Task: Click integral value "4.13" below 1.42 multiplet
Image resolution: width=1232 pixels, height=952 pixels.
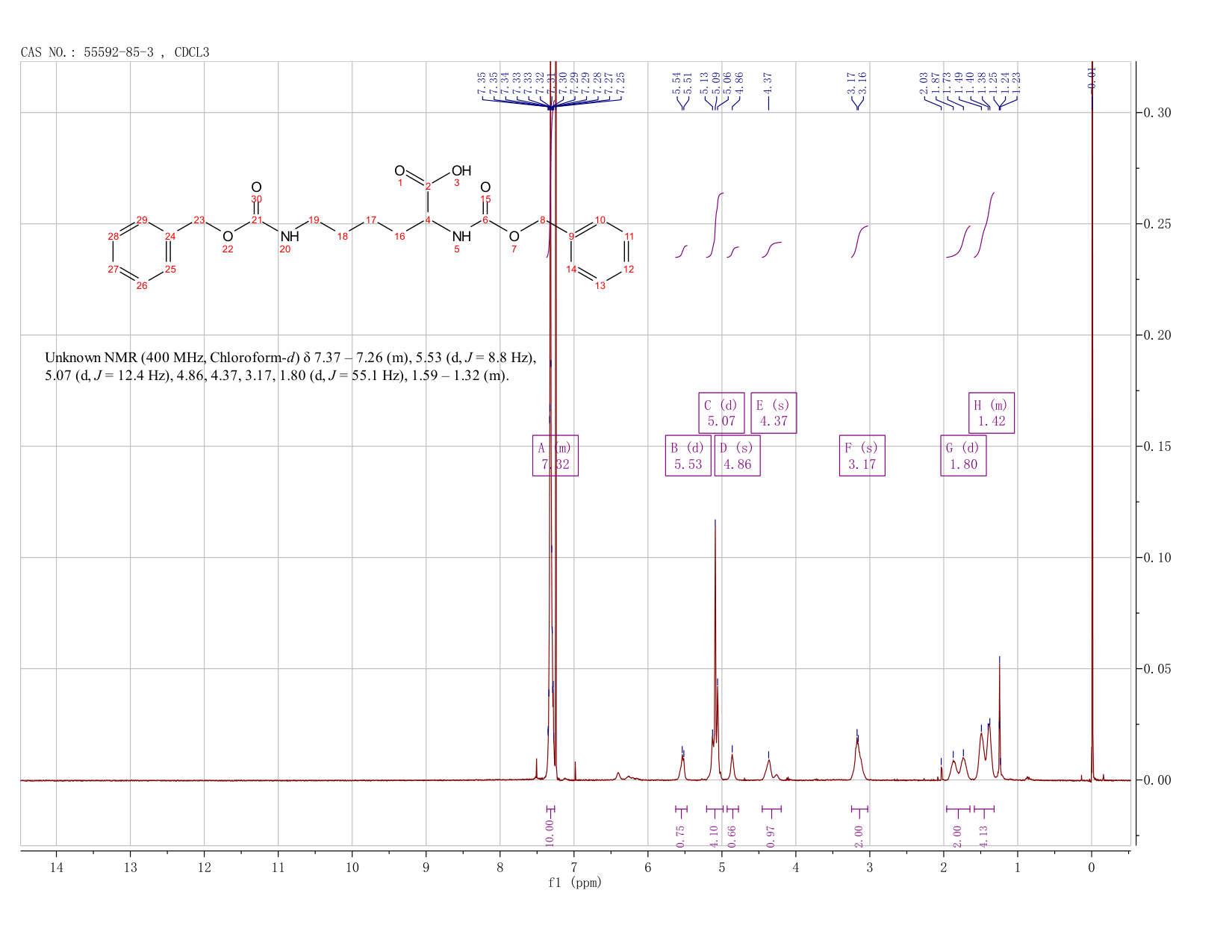Action: pyautogui.click(x=983, y=836)
